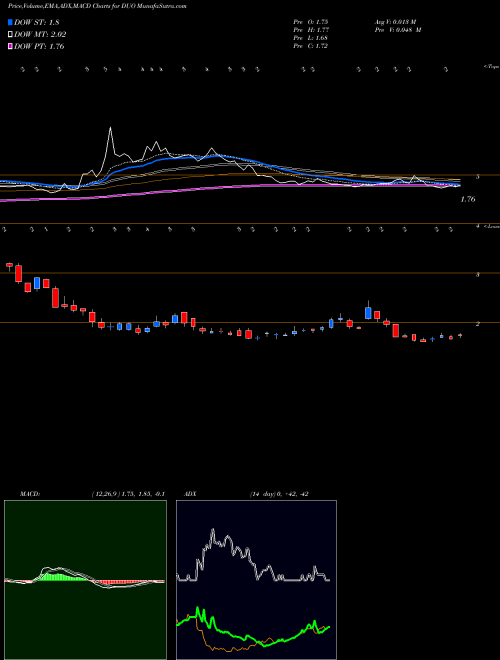
Task: Click the 'DOW PT: 1.76' legend label
Action: 39,46
